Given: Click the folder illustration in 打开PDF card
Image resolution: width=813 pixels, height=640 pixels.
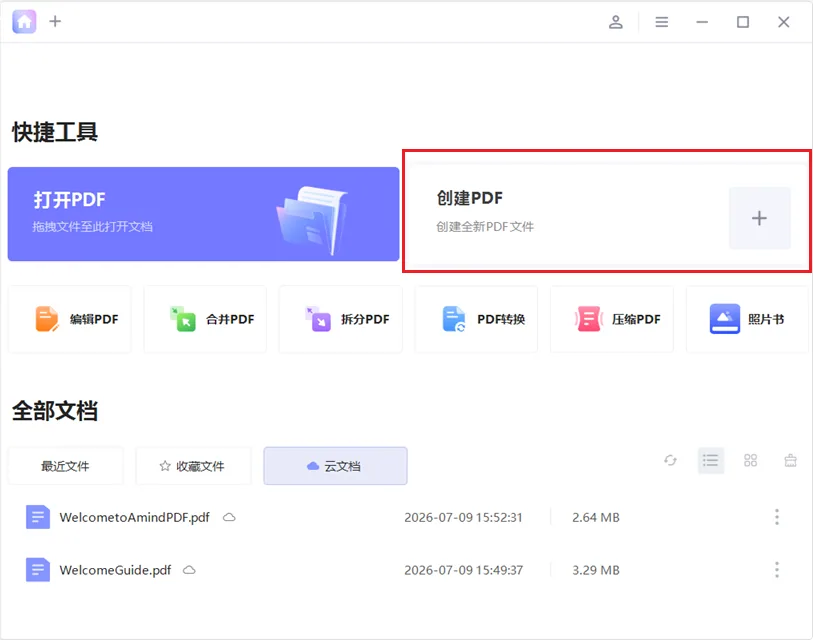Looking at the screenshot, I should pyautogui.click(x=311, y=220).
